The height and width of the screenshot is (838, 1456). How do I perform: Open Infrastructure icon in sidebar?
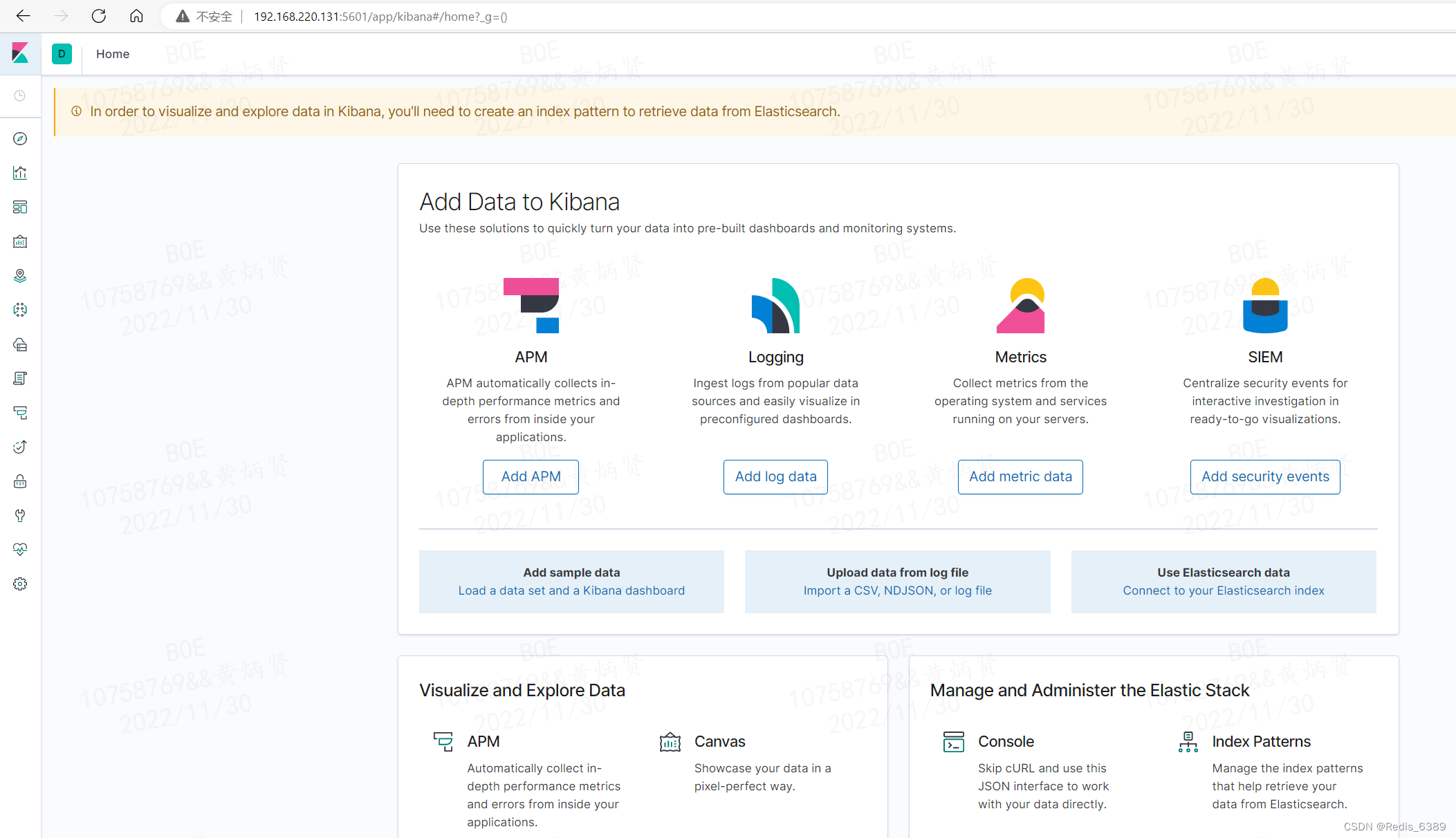[20, 344]
